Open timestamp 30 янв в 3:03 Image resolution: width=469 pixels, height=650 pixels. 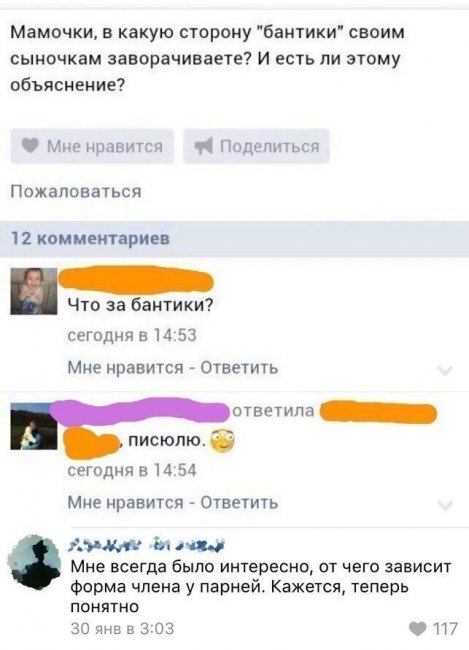(x=122, y=628)
